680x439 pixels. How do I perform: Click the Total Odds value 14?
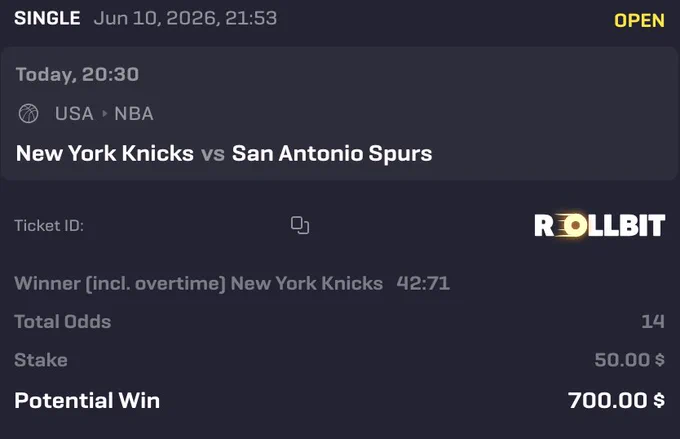click(653, 321)
